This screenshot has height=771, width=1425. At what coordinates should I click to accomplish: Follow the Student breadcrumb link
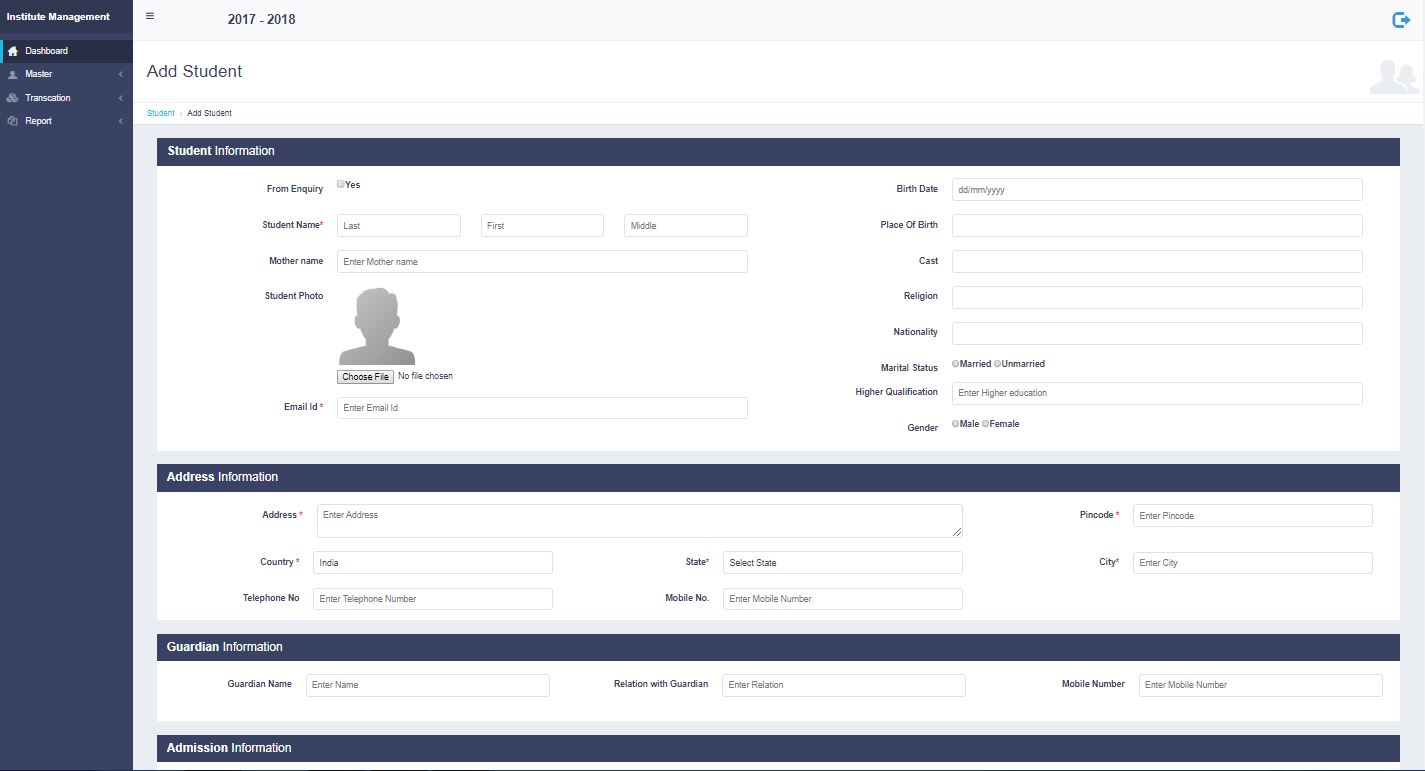coord(160,113)
